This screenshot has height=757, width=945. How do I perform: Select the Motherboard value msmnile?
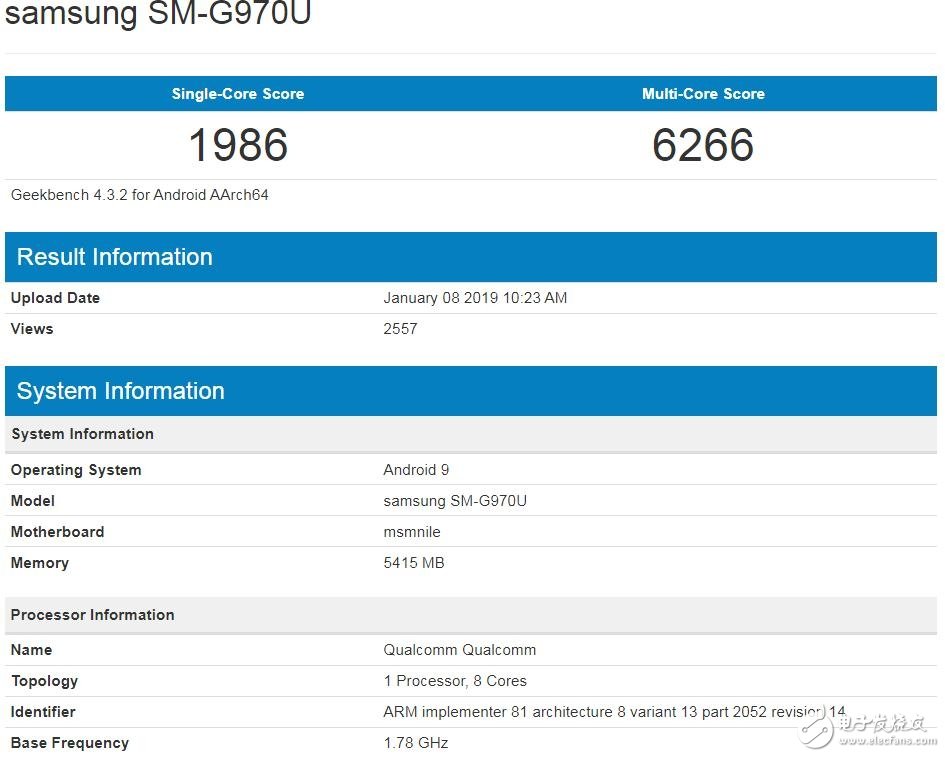pos(412,531)
